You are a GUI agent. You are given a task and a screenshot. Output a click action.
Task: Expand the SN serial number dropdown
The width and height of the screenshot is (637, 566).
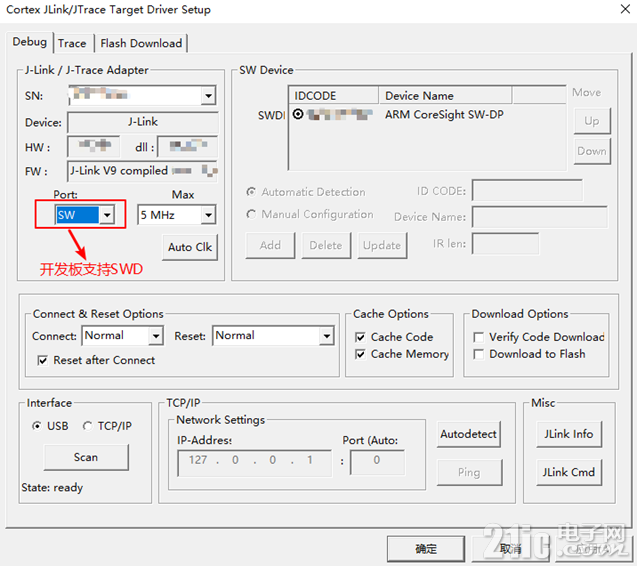(208, 95)
